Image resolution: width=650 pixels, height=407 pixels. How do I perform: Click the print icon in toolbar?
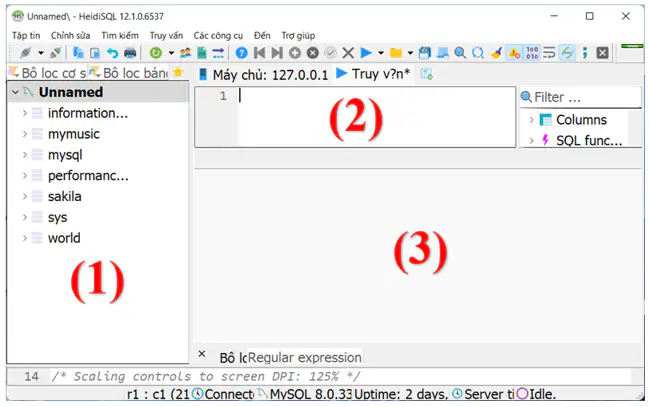[130, 53]
